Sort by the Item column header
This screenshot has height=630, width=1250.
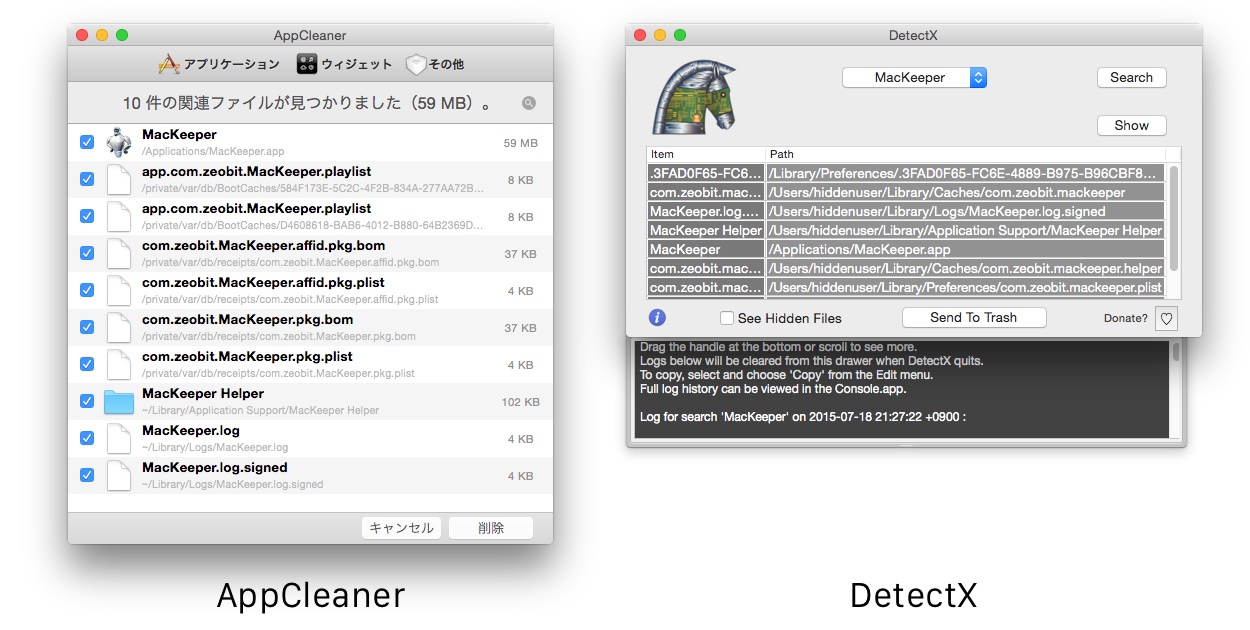coord(706,154)
